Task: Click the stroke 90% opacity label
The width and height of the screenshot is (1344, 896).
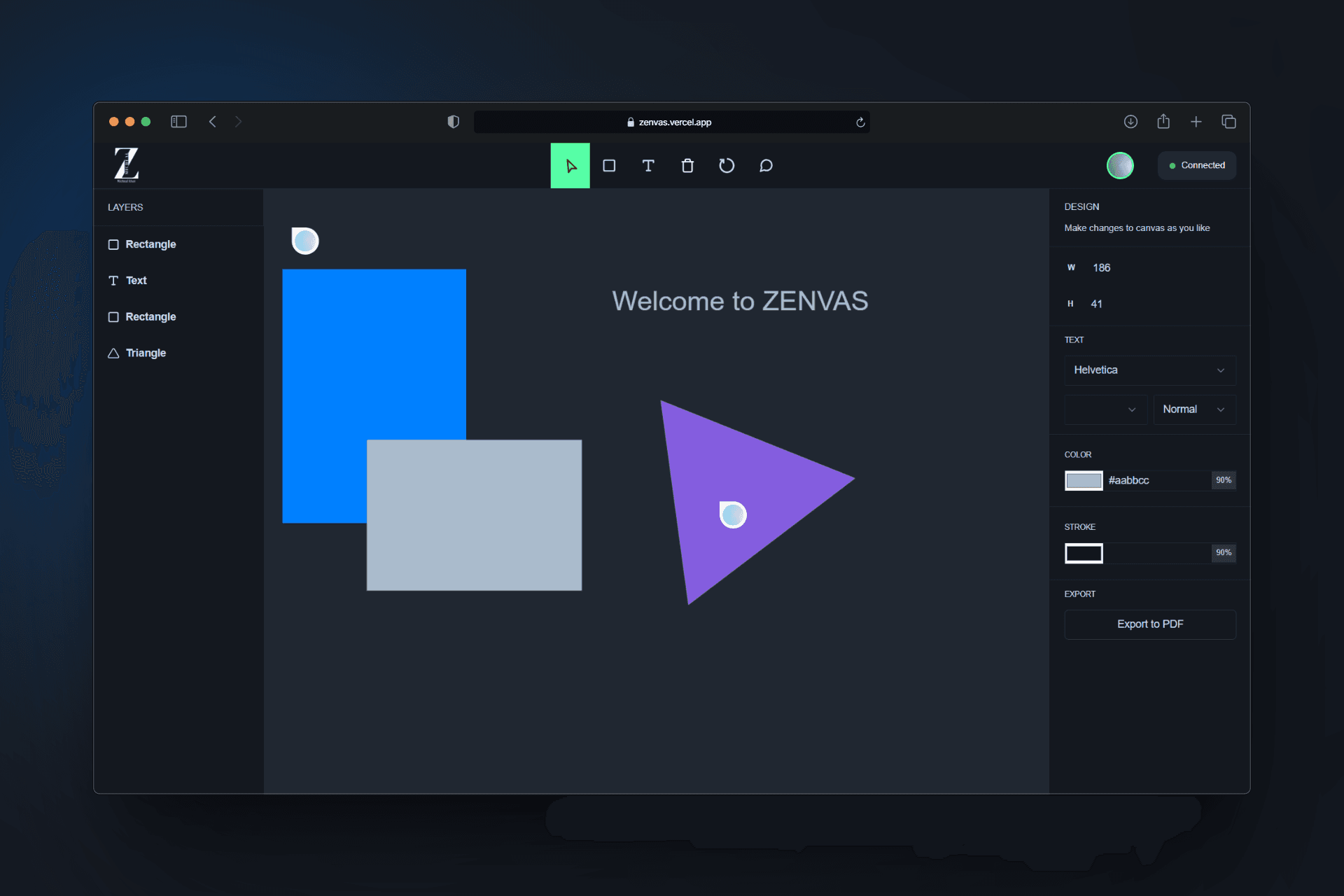Action: [x=1224, y=553]
